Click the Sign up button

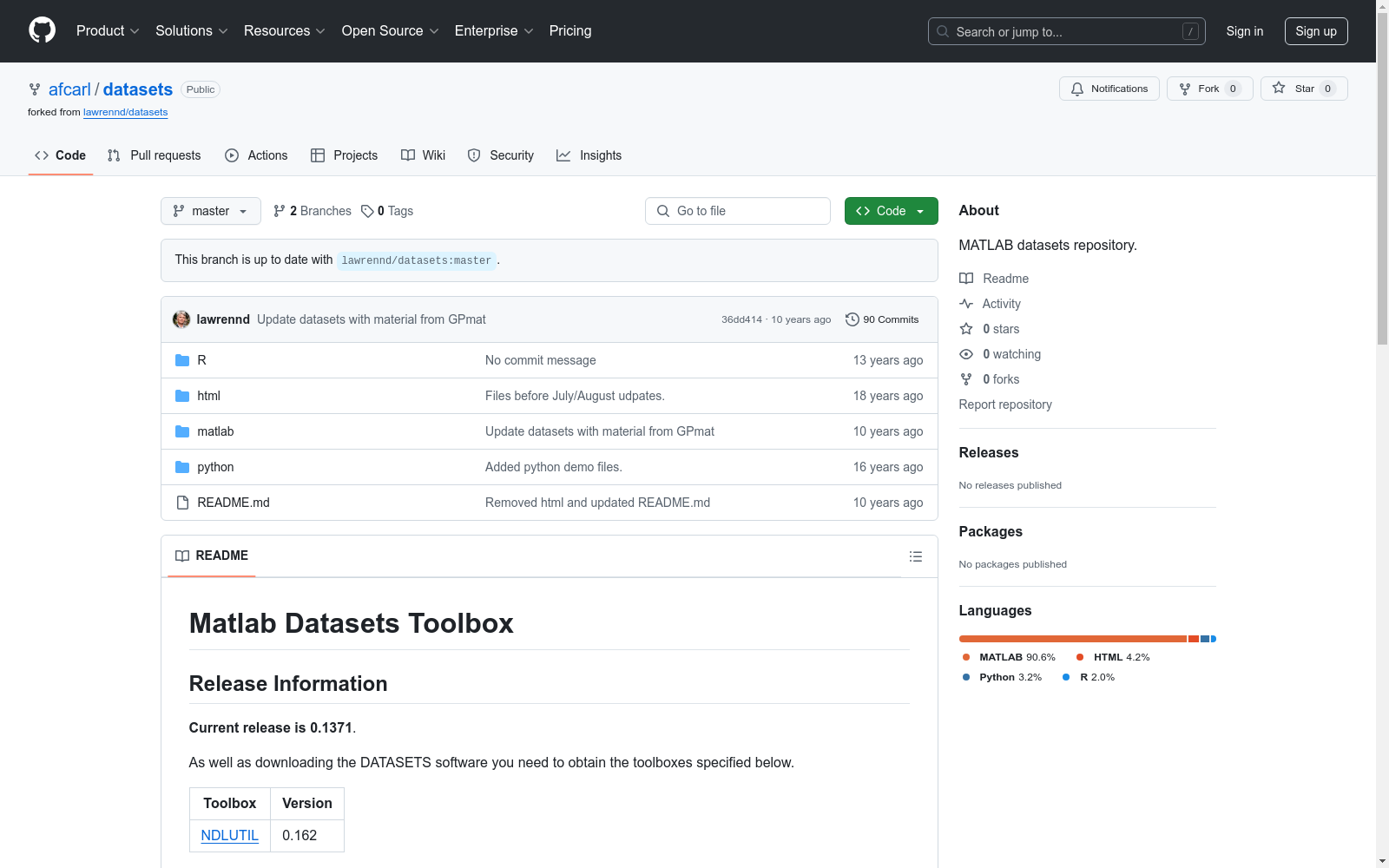(1315, 31)
